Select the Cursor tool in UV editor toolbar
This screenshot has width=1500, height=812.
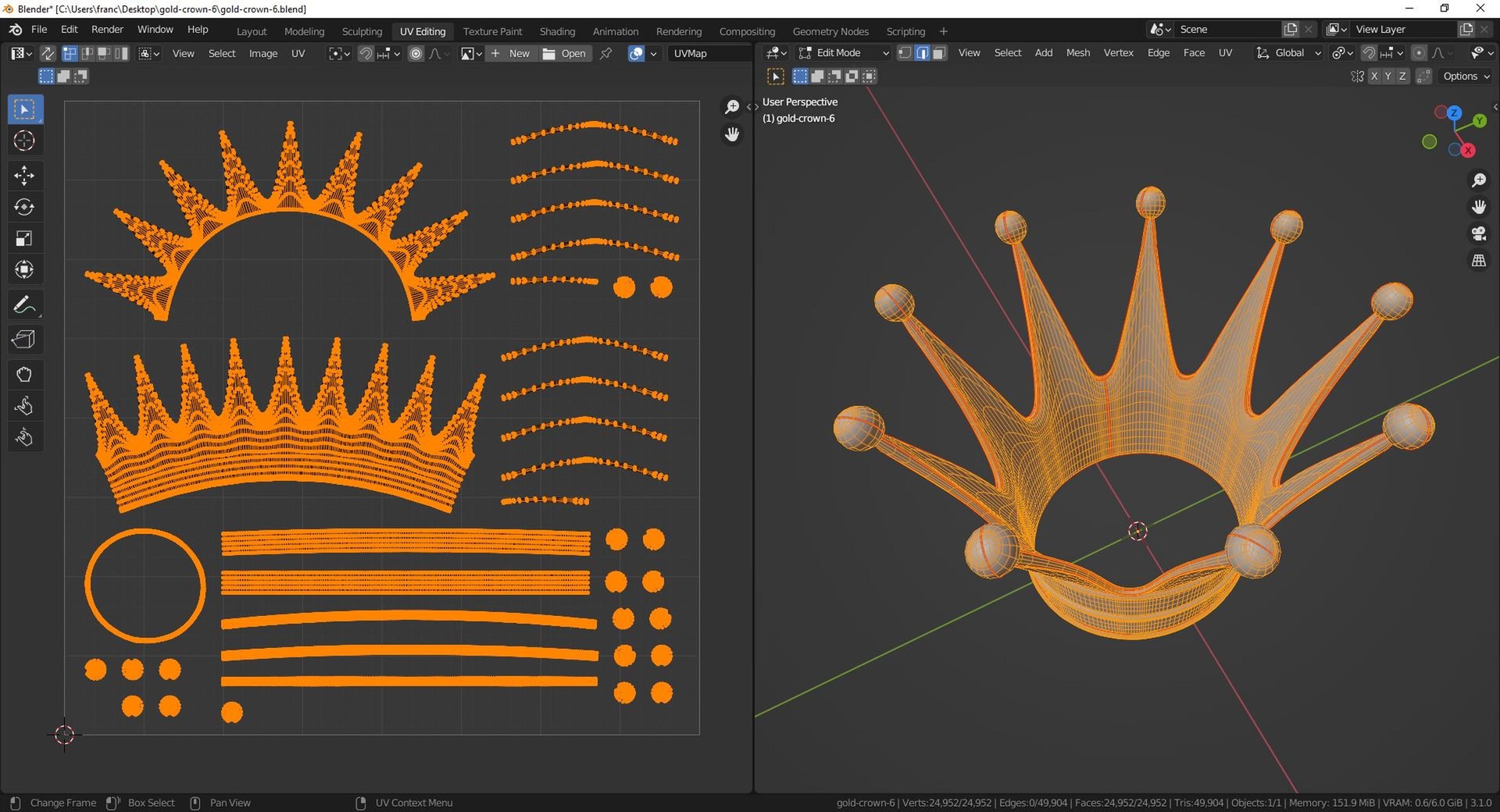coord(24,141)
